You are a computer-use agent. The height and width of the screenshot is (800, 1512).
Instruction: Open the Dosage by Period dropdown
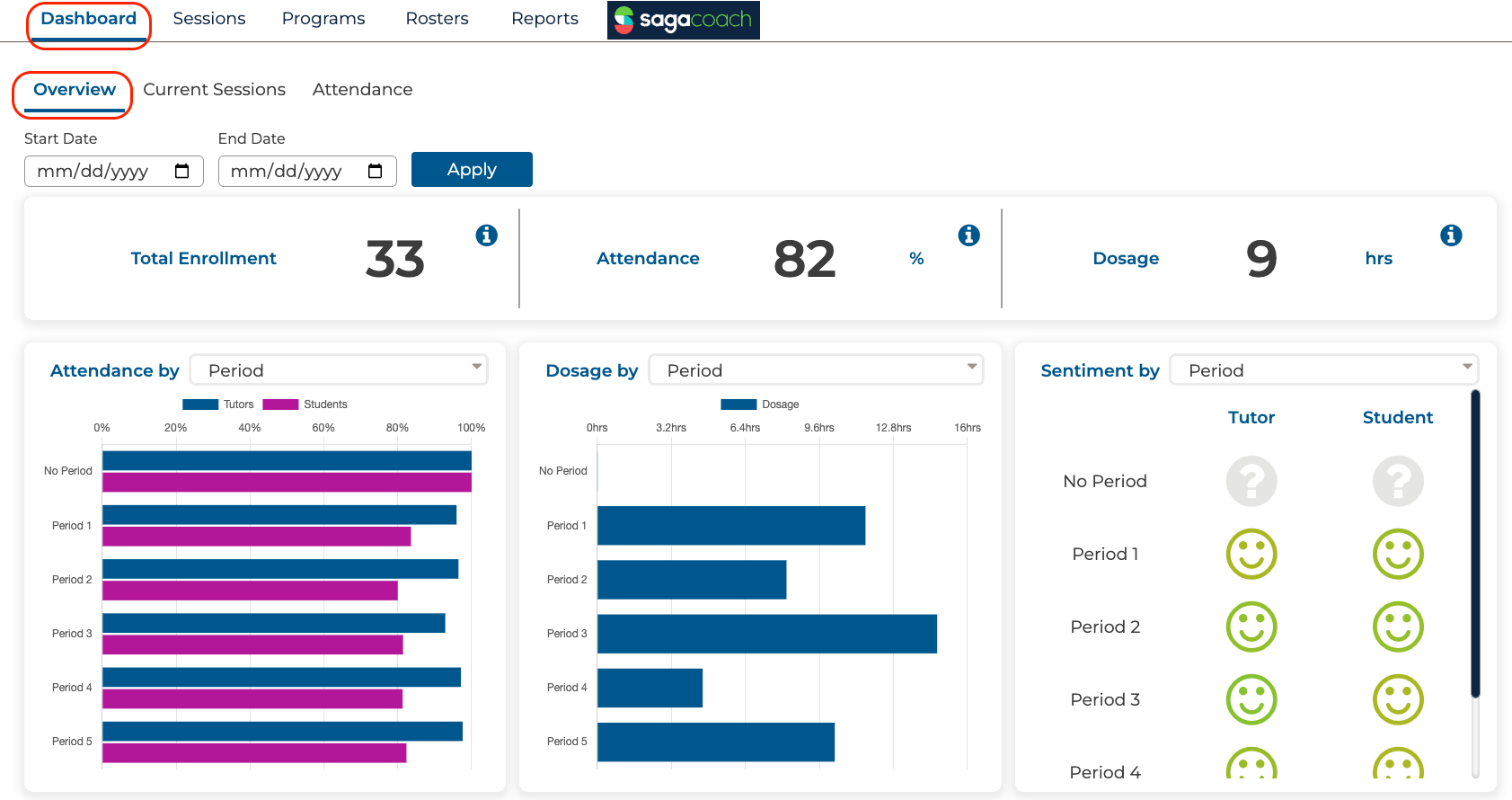(816, 370)
